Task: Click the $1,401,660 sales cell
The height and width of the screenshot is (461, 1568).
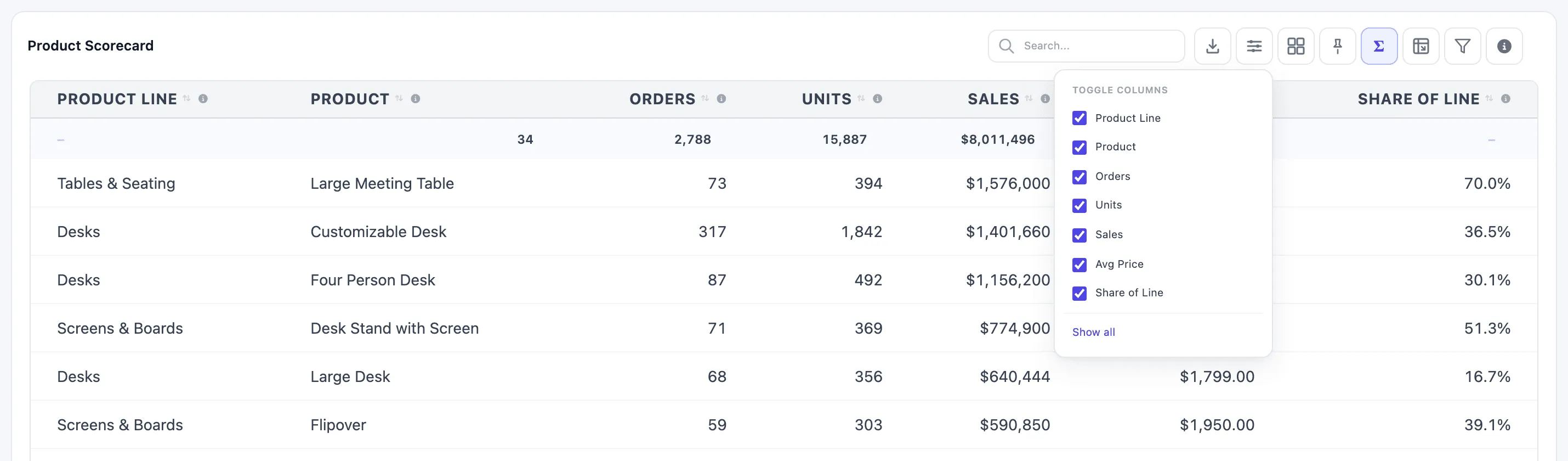Action: pyautogui.click(x=1008, y=232)
